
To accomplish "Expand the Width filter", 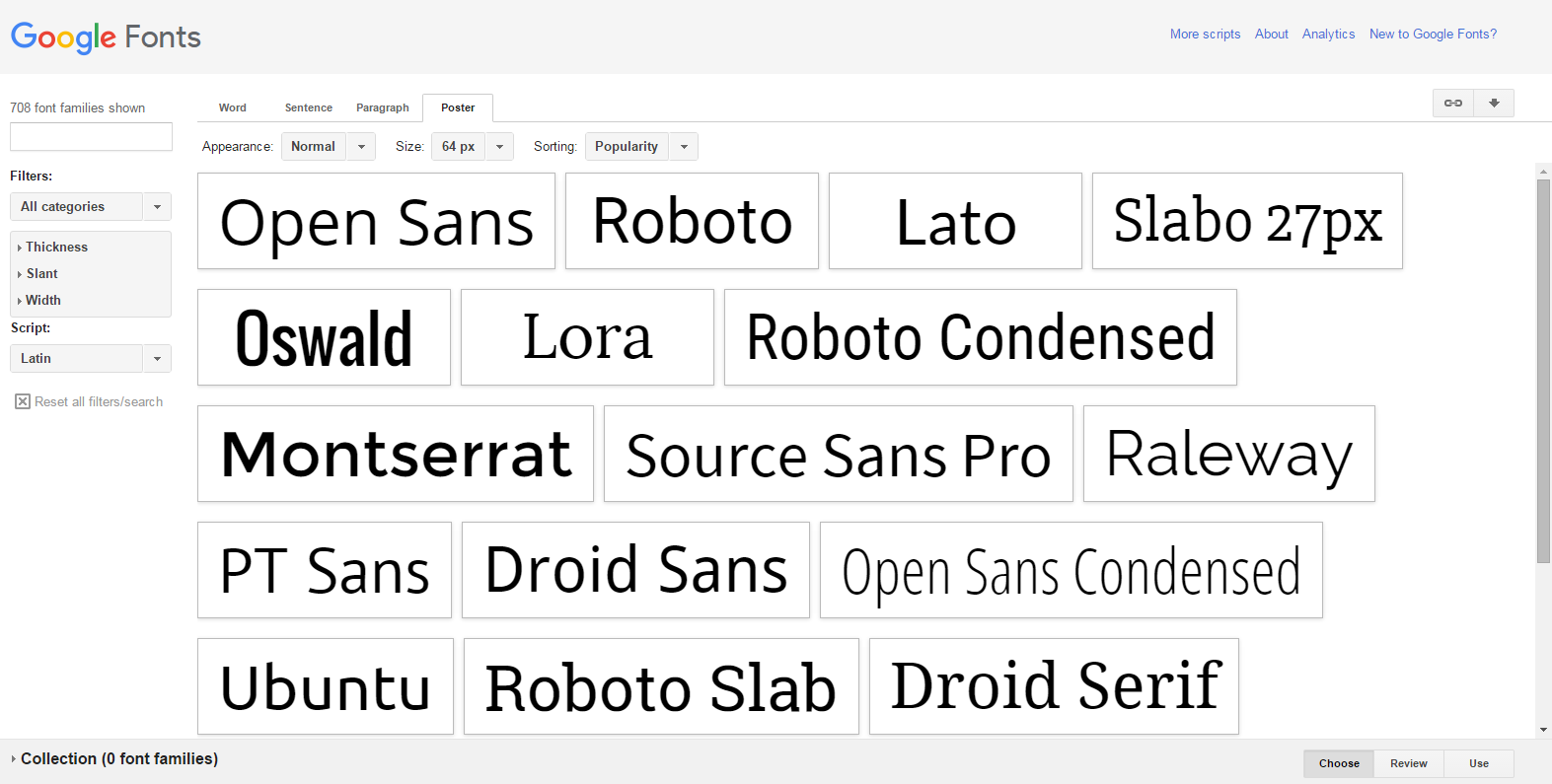I will (42, 301).
